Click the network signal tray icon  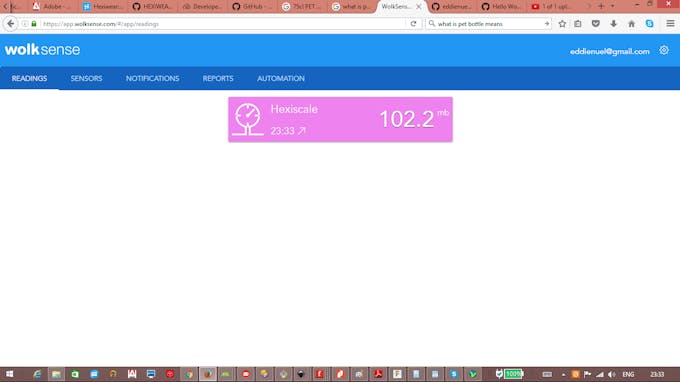click(x=599, y=374)
